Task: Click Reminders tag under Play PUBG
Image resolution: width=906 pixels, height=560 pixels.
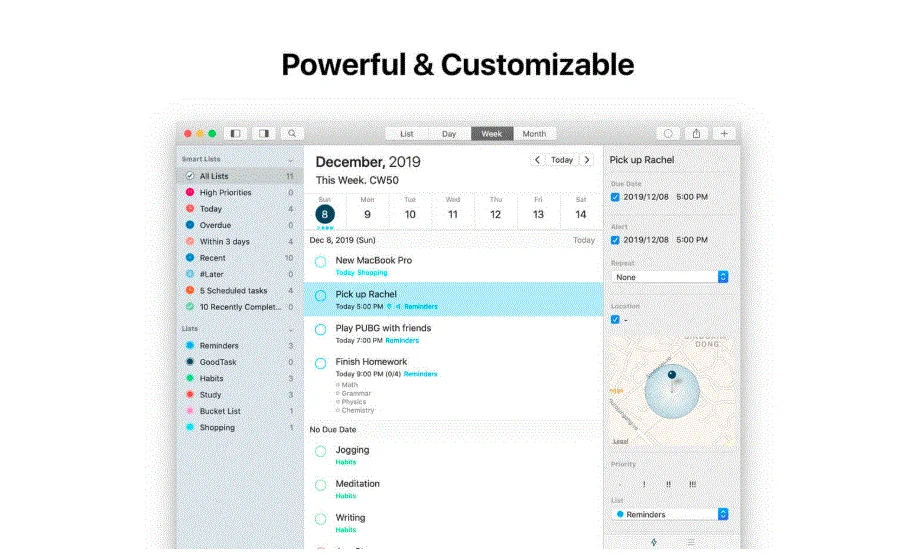Action: click(x=402, y=340)
